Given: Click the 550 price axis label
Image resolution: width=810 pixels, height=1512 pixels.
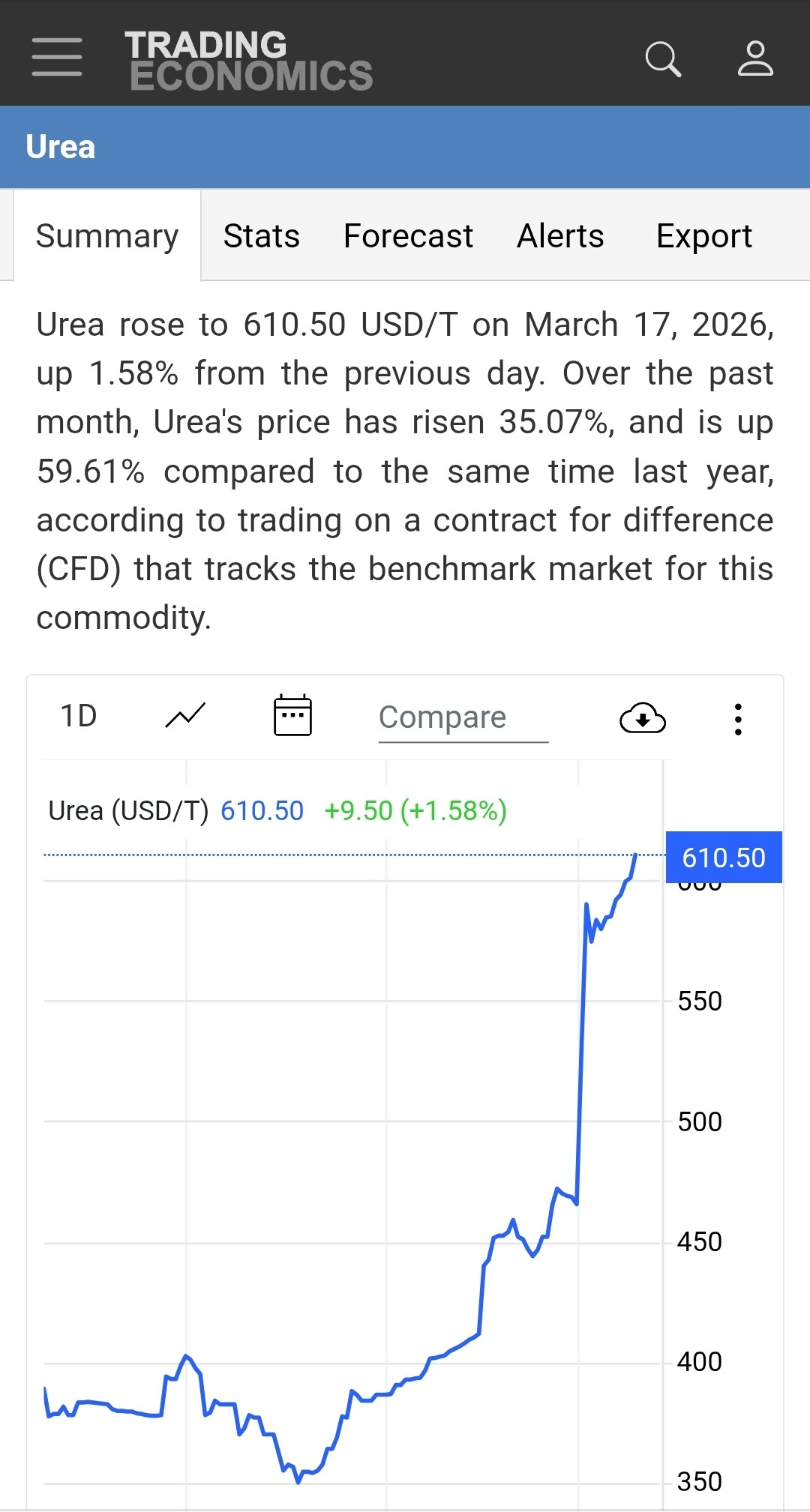Looking at the screenshot, I should (x=699, y=1002).
